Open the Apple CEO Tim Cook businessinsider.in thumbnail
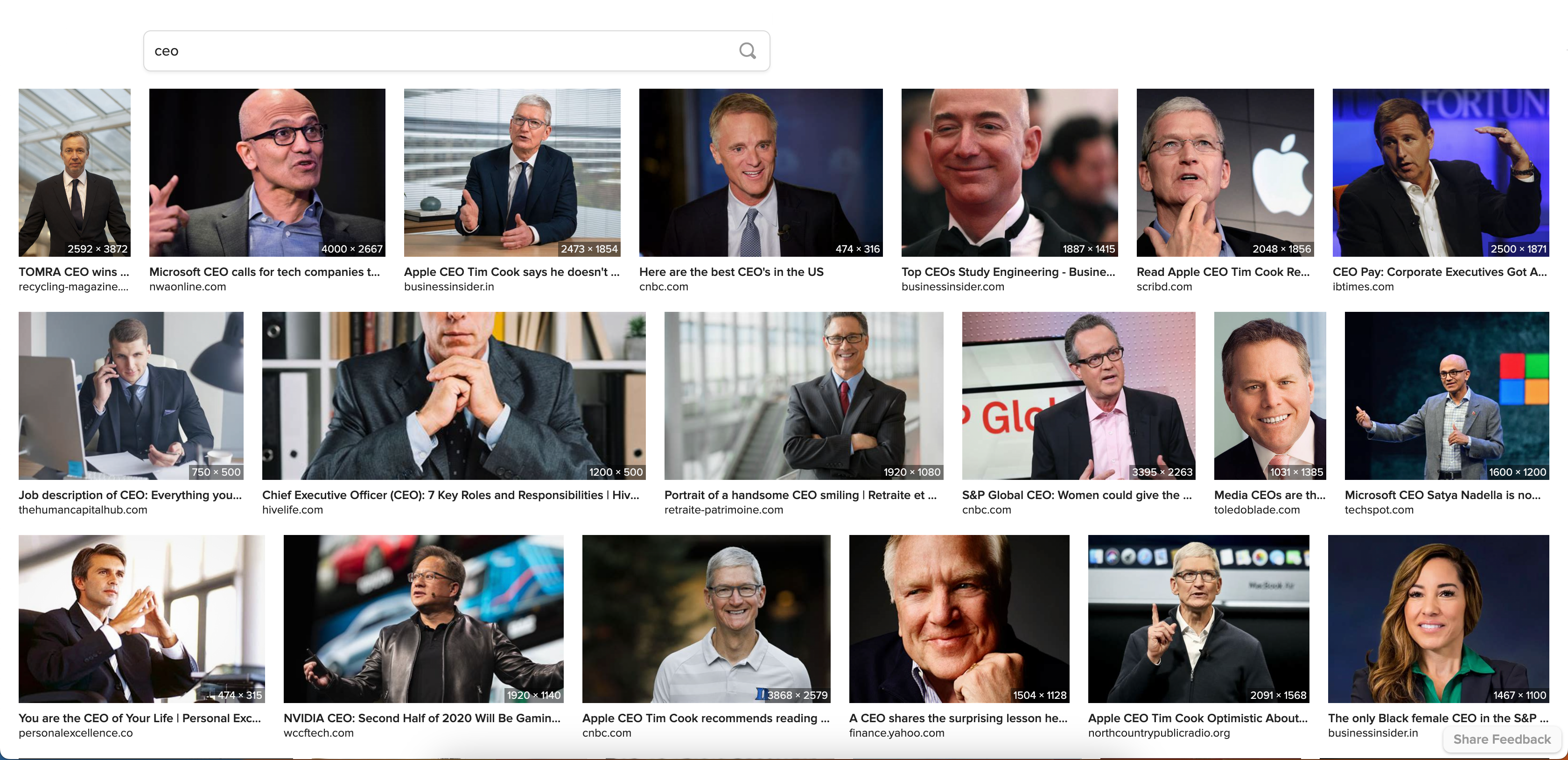This screenshot has height=760, width=1568. click(512, 172)
